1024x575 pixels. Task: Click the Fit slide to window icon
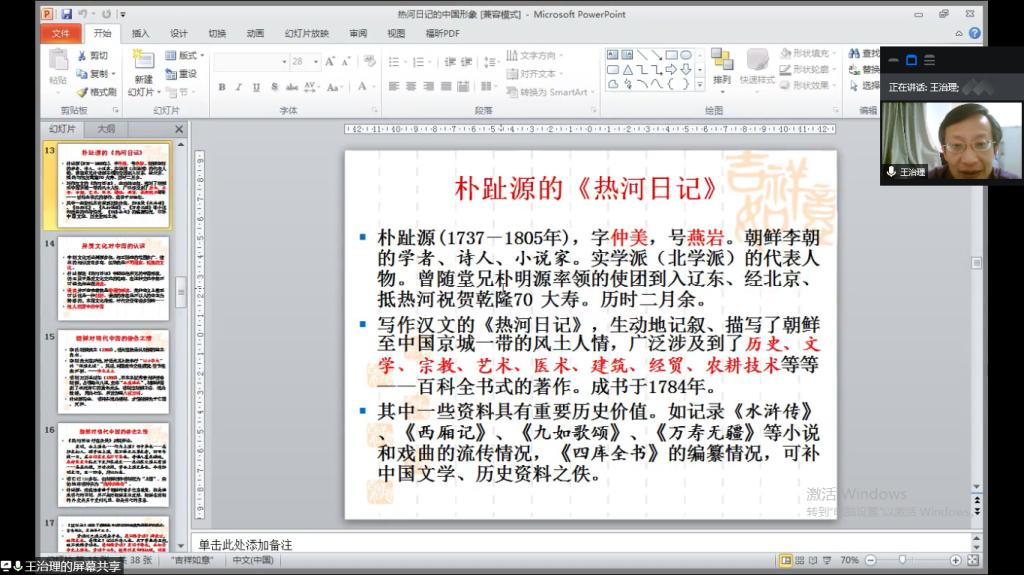[x=973, y=560]
